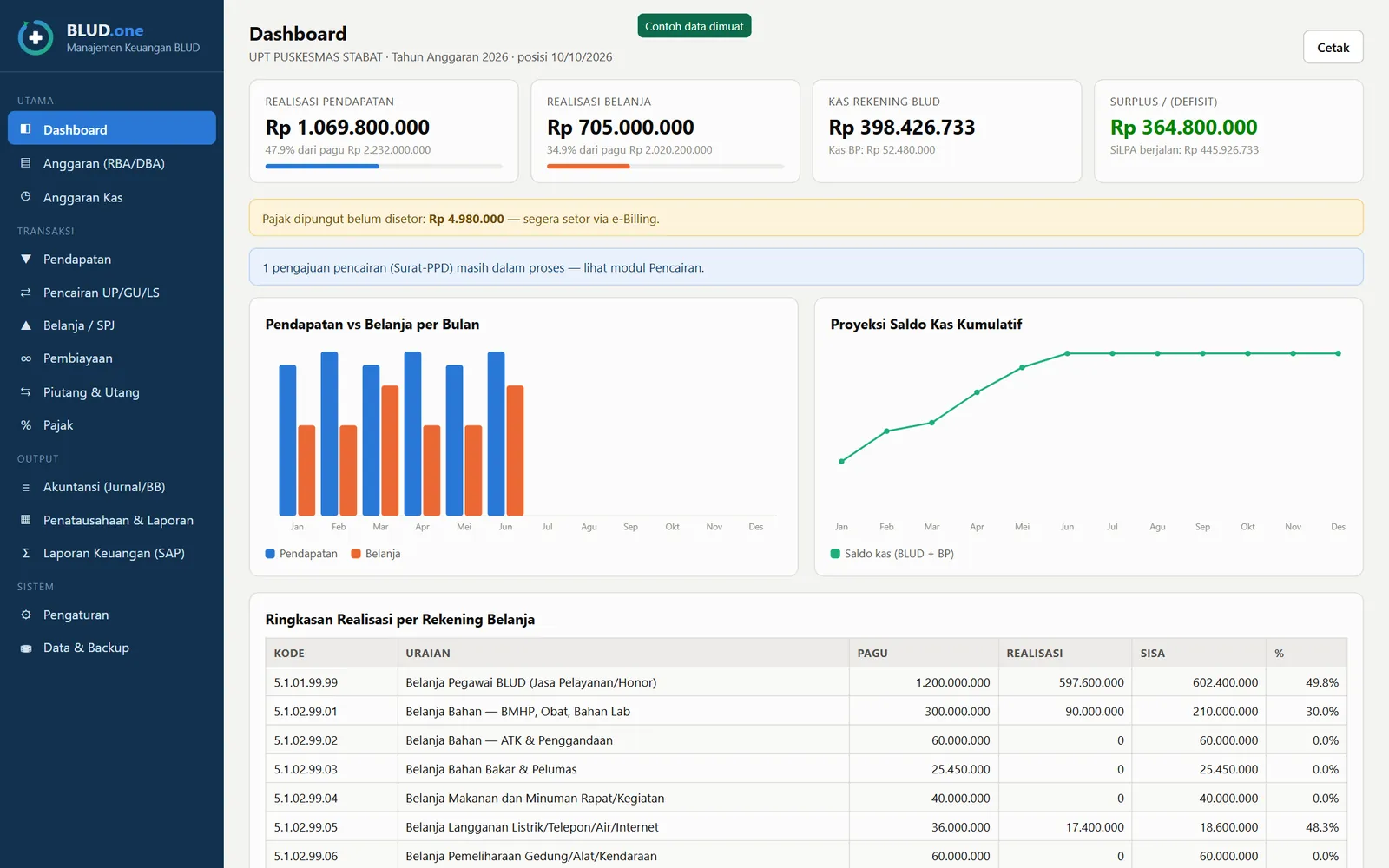The width and height of the screenshot is (1389, 868).
Task: Click the Rp 398.426.733 kas value
Action: (901, 127)
